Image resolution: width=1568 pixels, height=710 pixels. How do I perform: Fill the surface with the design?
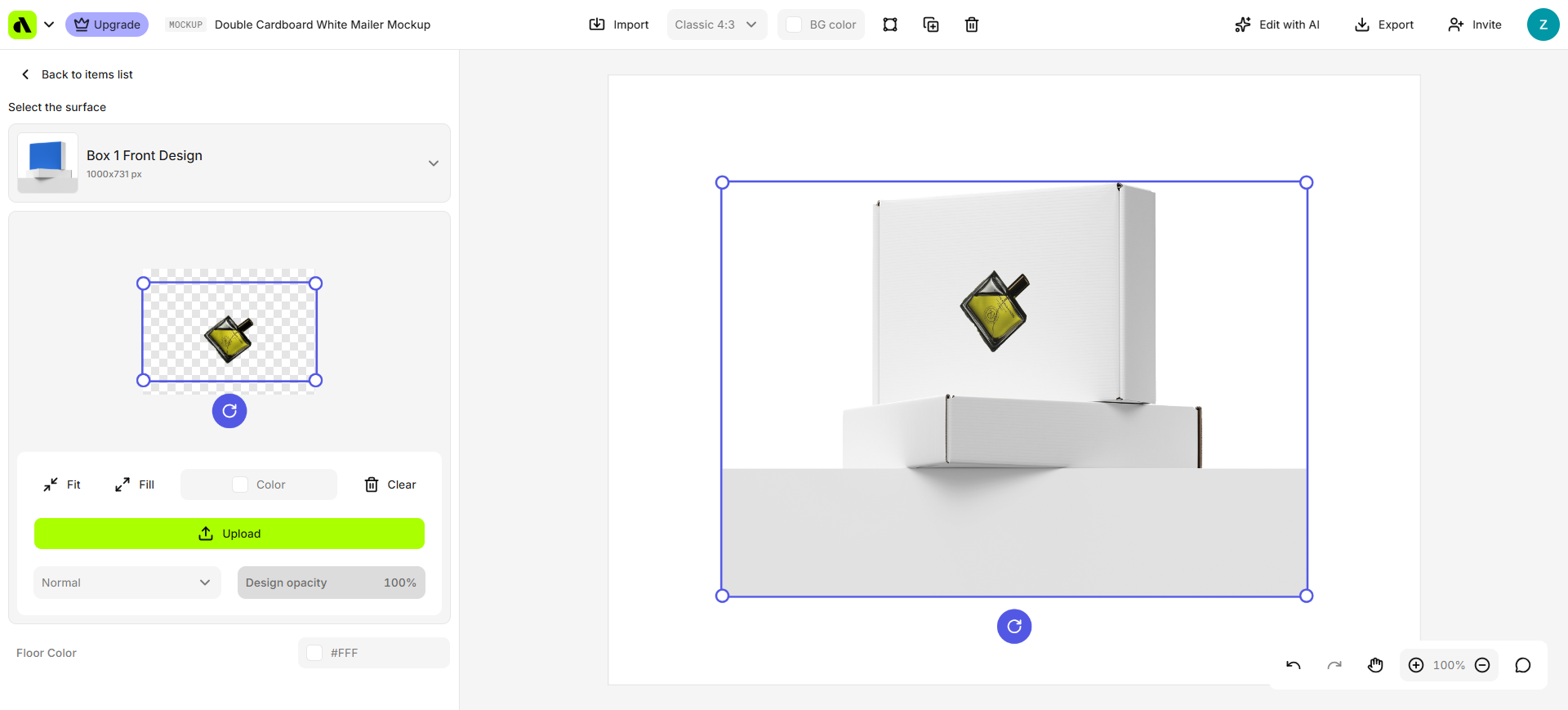point(135,484)
